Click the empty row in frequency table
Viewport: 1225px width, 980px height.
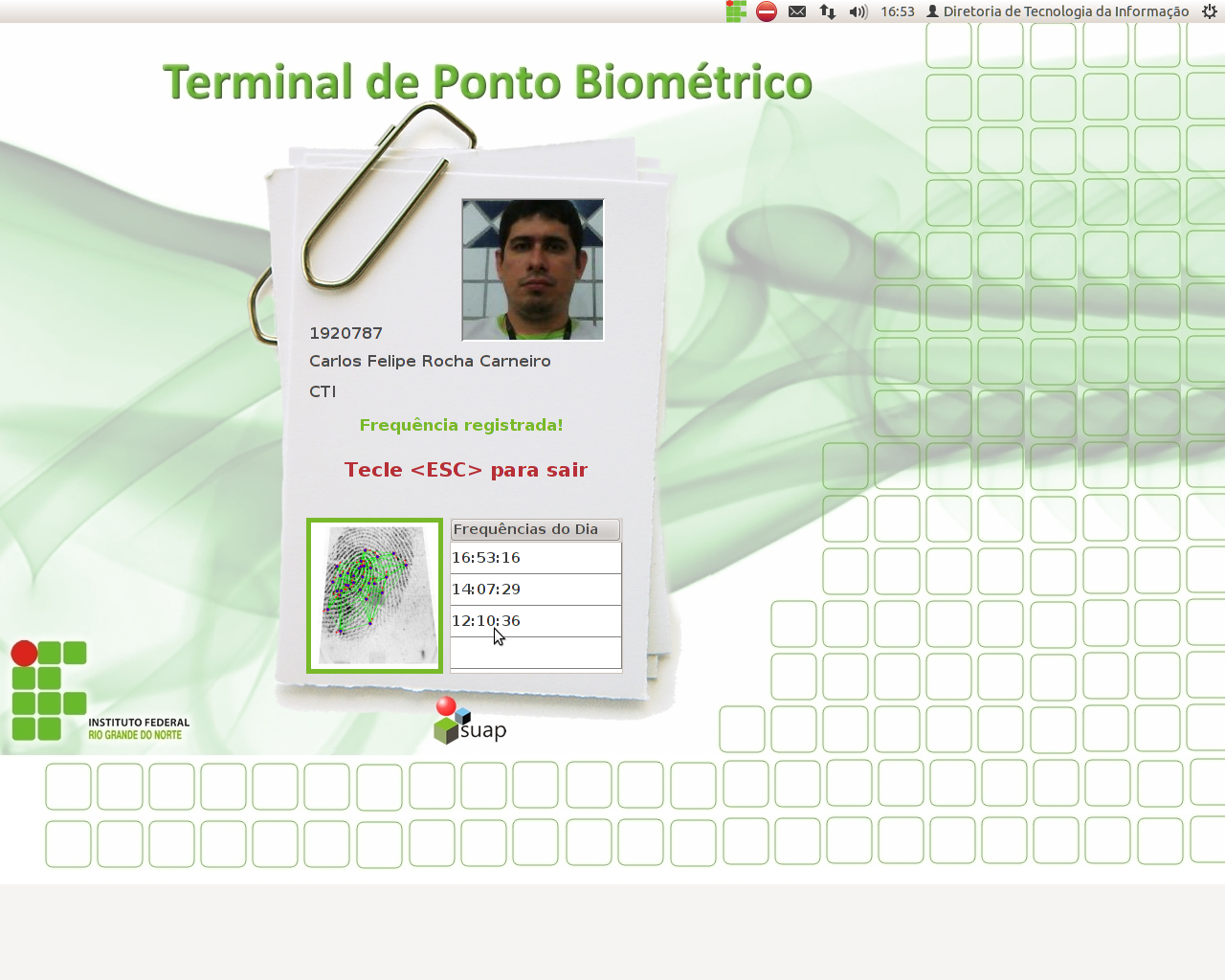pos(535,653)
